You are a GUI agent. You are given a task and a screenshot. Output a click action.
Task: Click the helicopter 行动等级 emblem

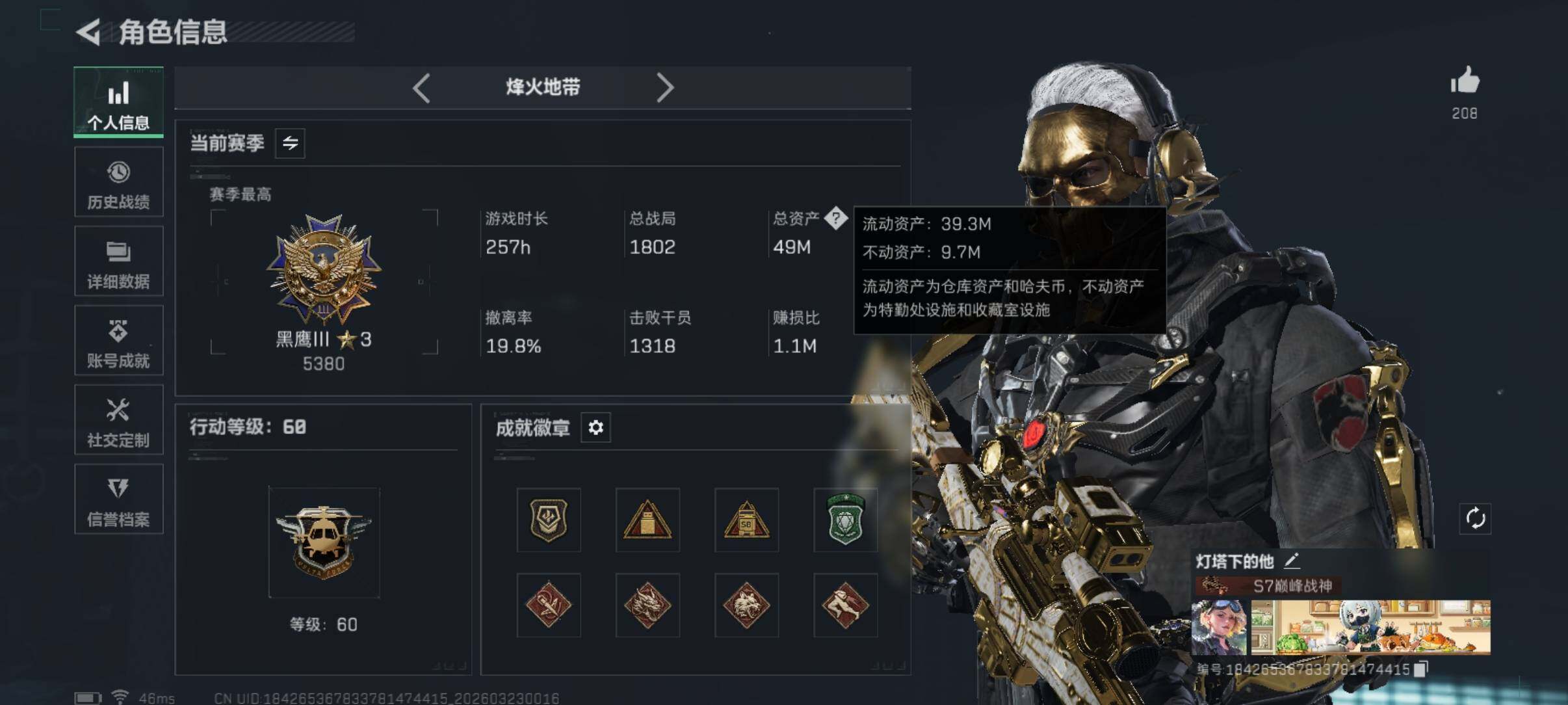click(324, 542)
